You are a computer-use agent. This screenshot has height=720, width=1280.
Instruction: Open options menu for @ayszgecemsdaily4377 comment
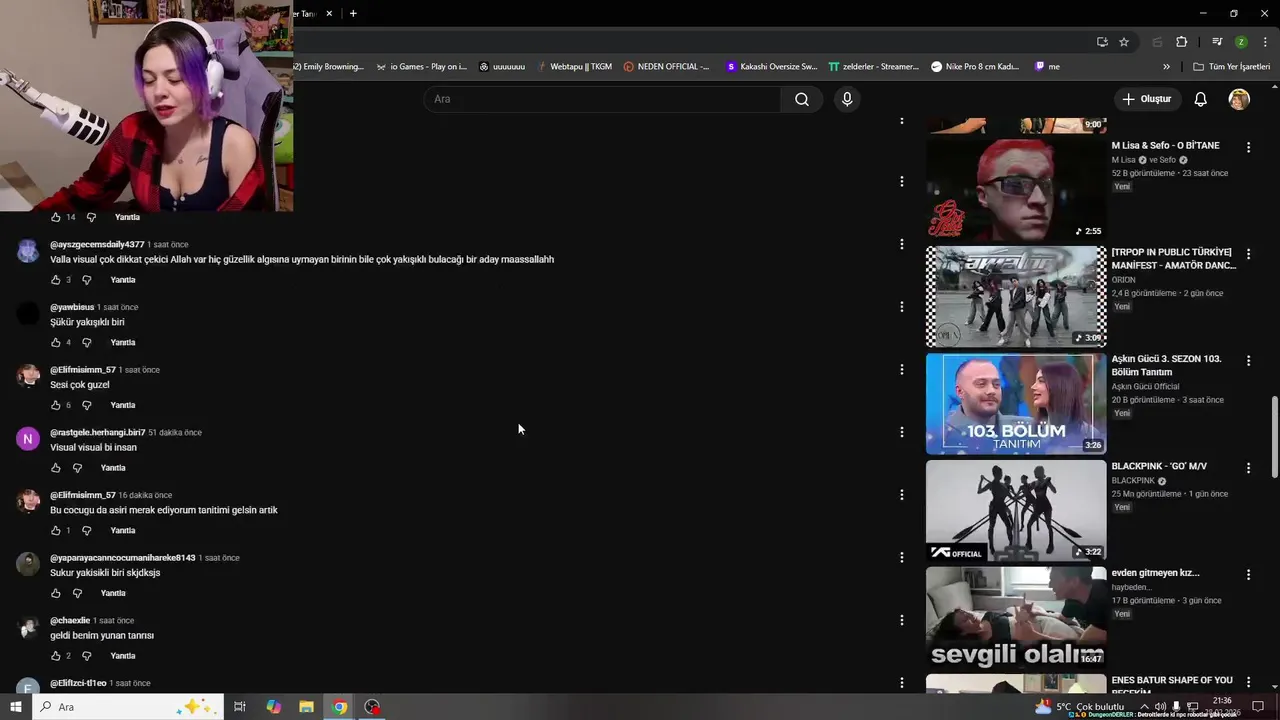click(901, 244)
